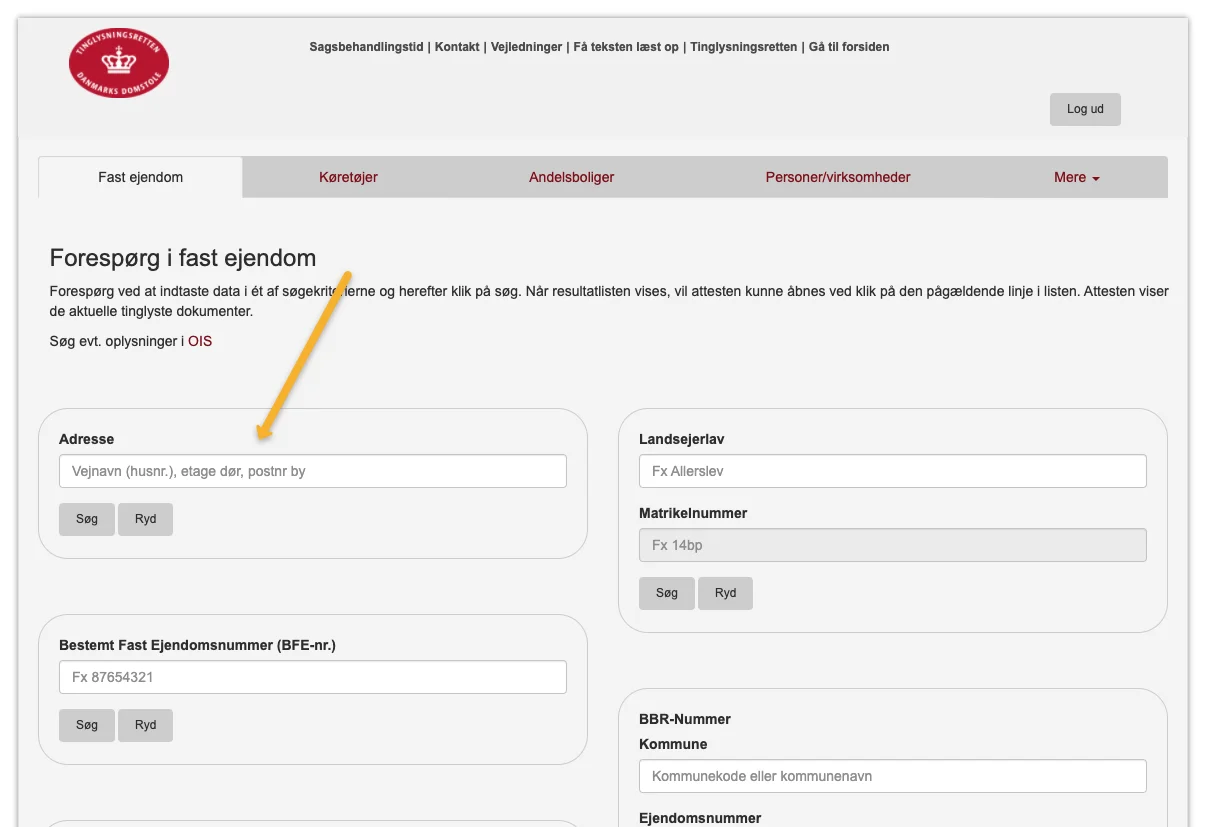Focus the Adresse input field
Screen dimensions: 1212x827
(313, 471)
